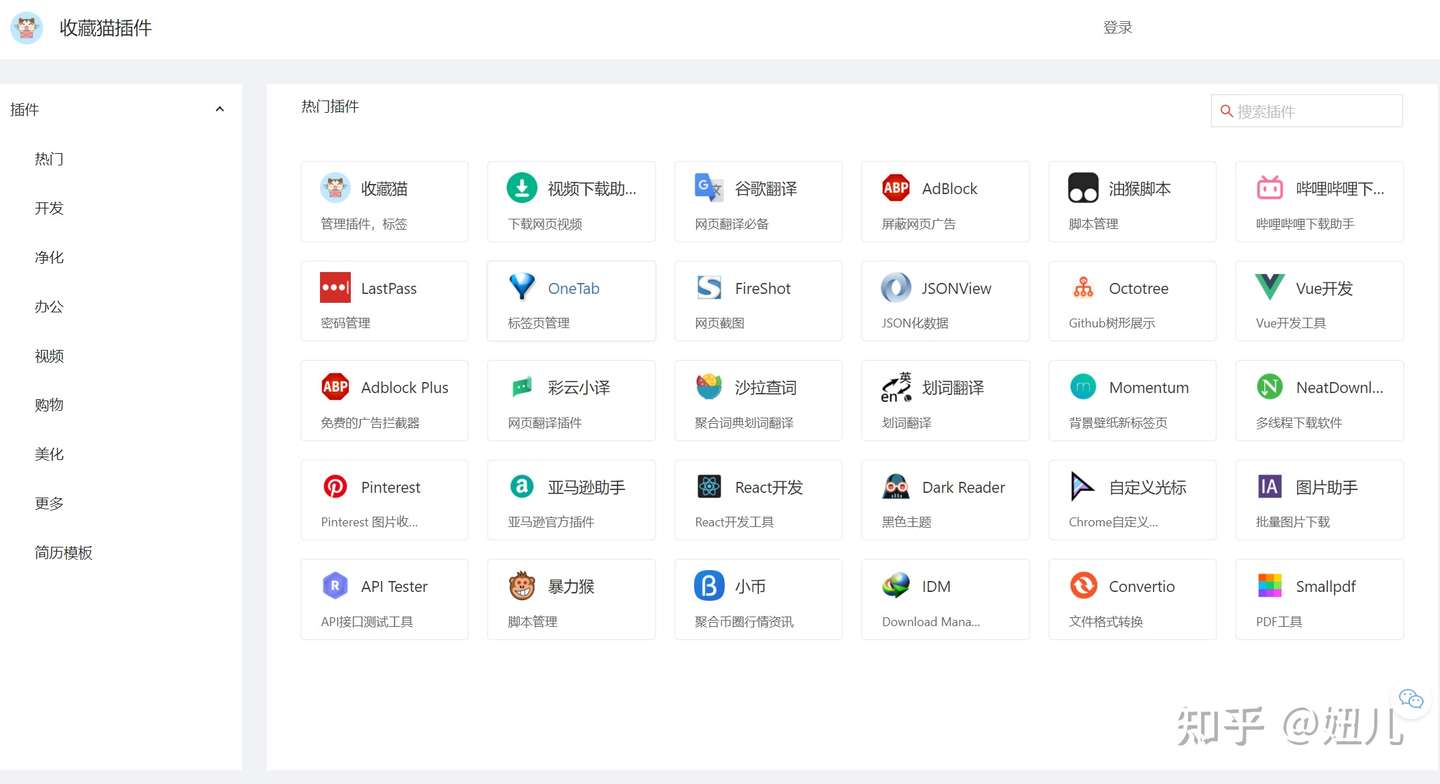This screenshot has width=1440, height=784.
Task: Click the IDM globe icon
Action: [x=896, y=585]
